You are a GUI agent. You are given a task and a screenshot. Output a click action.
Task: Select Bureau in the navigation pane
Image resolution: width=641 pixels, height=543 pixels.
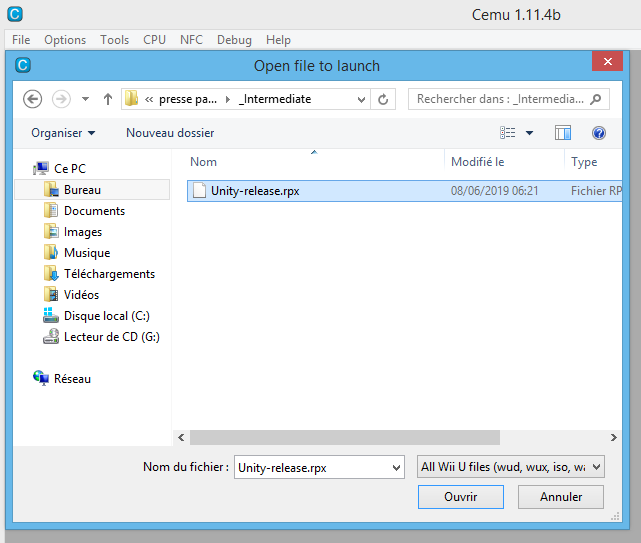point(92,190)
